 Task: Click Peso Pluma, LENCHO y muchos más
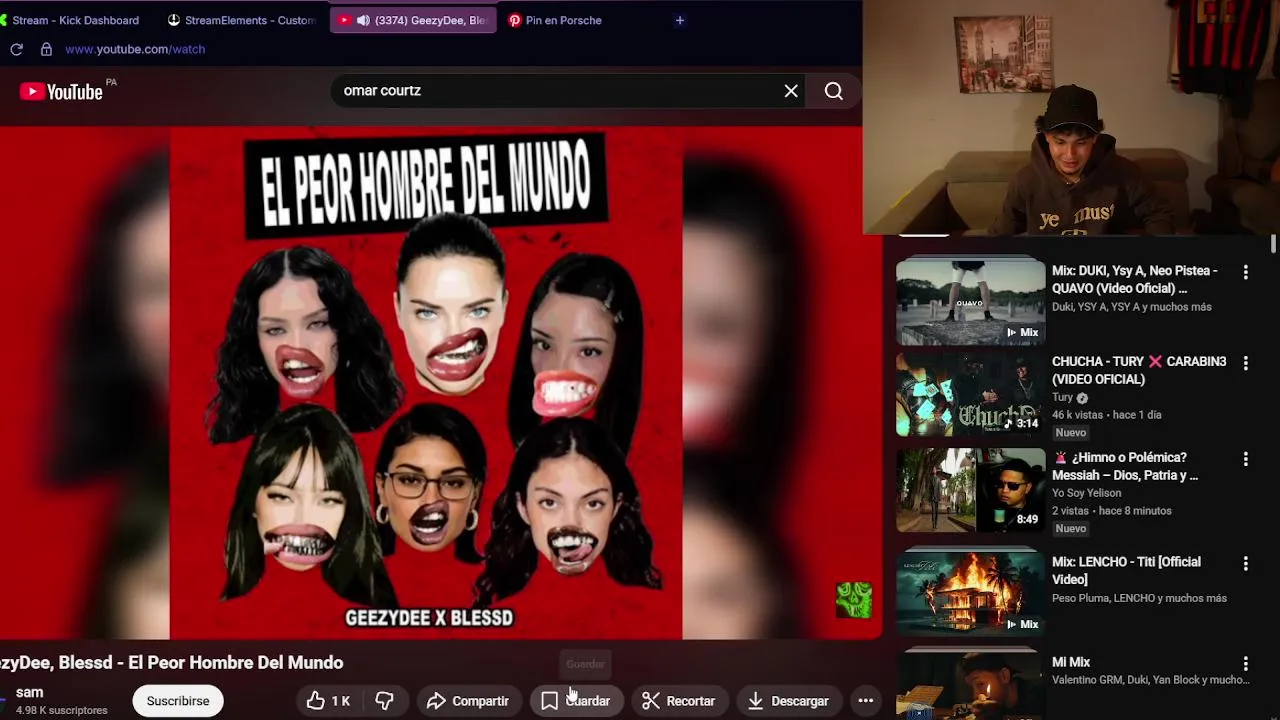pos(1139,598)
